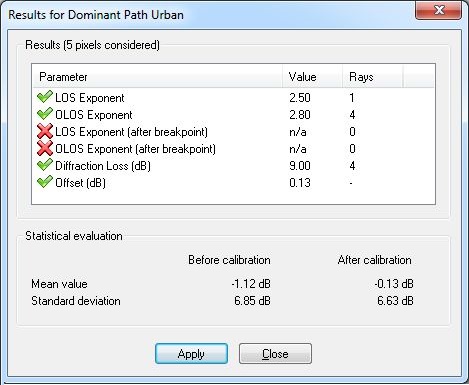Click the mean value -0.13 dB after calibration
Viewport: 469px width, 385px height.
(394, 284)
